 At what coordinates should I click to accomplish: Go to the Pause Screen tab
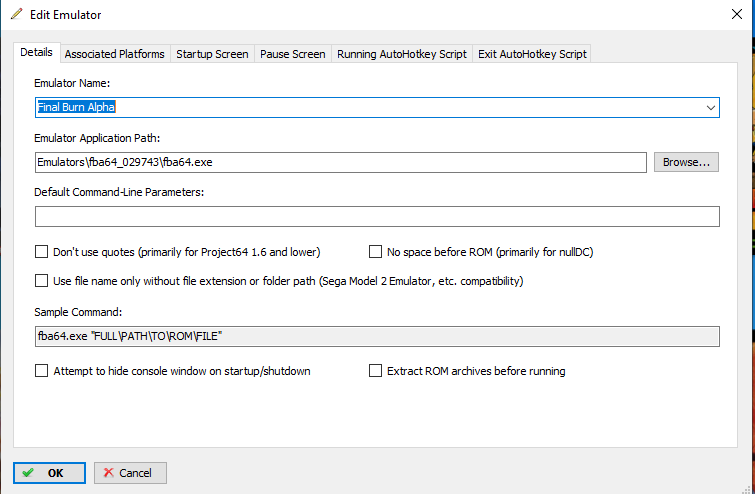click(x=293, y=54)
